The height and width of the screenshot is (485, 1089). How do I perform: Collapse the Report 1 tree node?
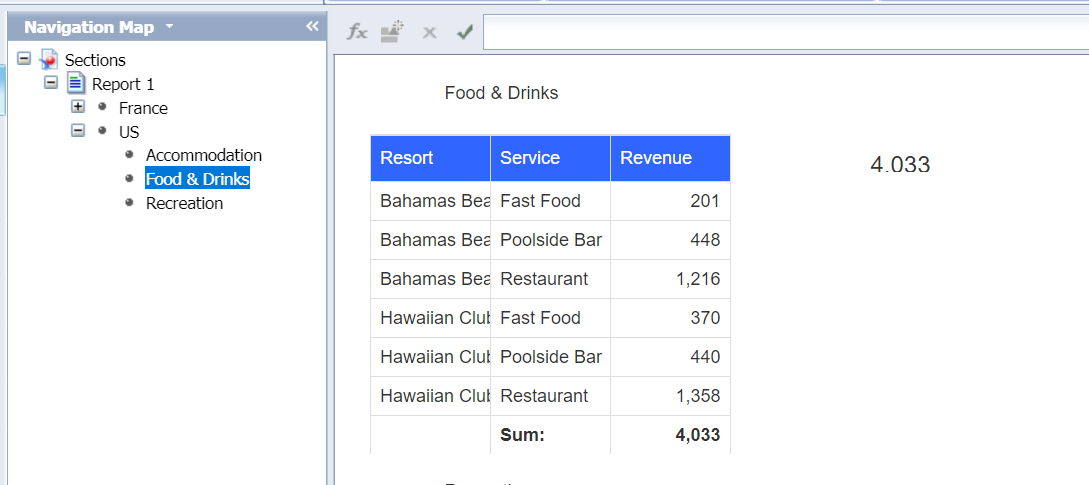(51, 84)
